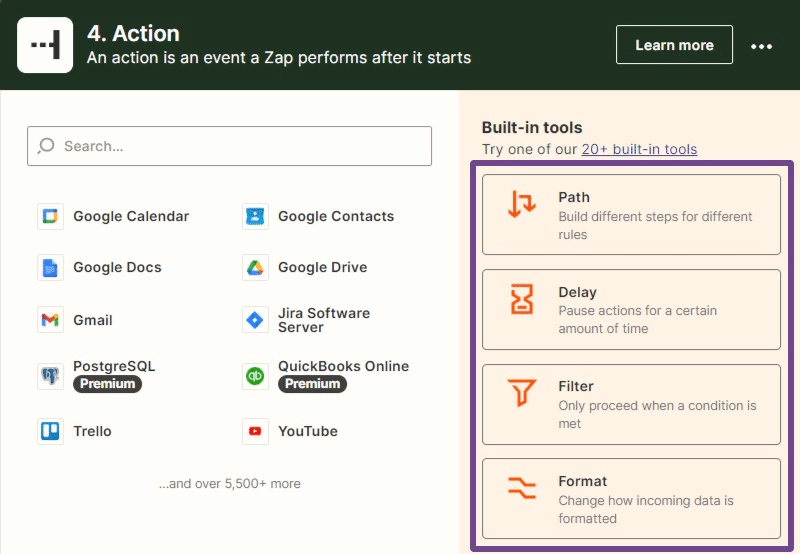Add the Delay built-in tool

(631, 310)
